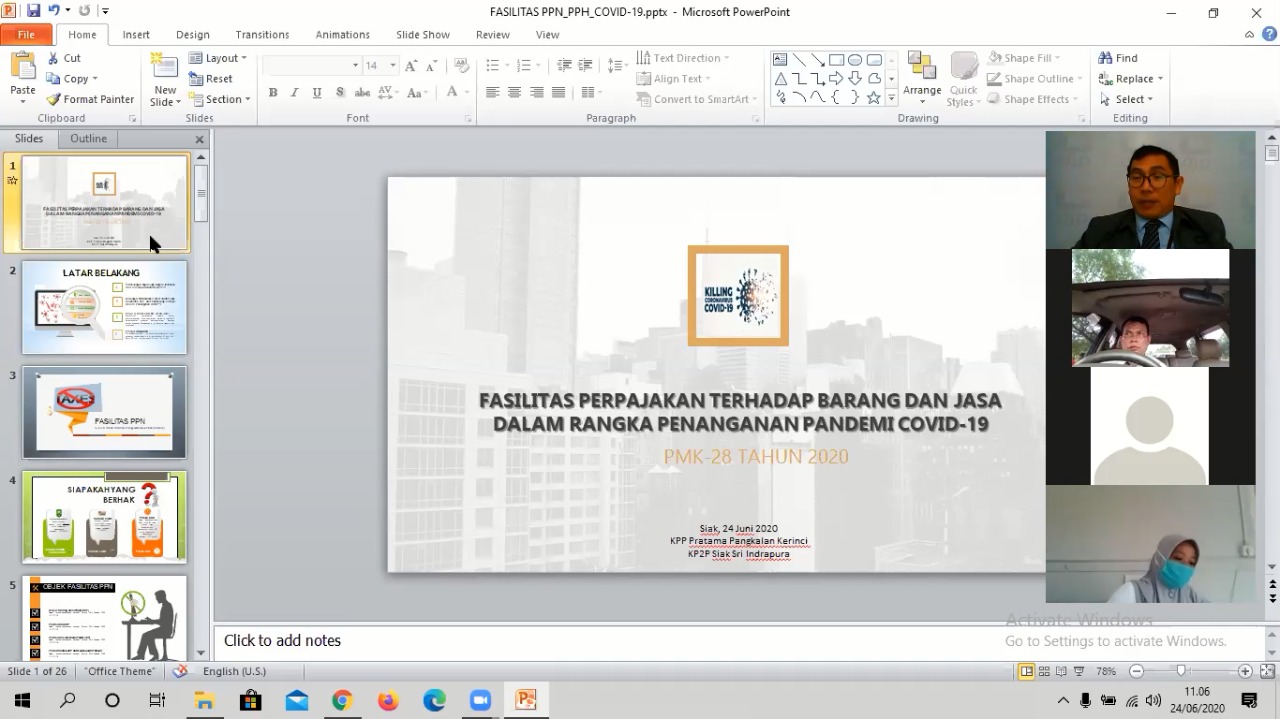The width and height of the screenshot is (1280, 719).
Task: Click the Cut scissors icon
Action: click(54, 58)
